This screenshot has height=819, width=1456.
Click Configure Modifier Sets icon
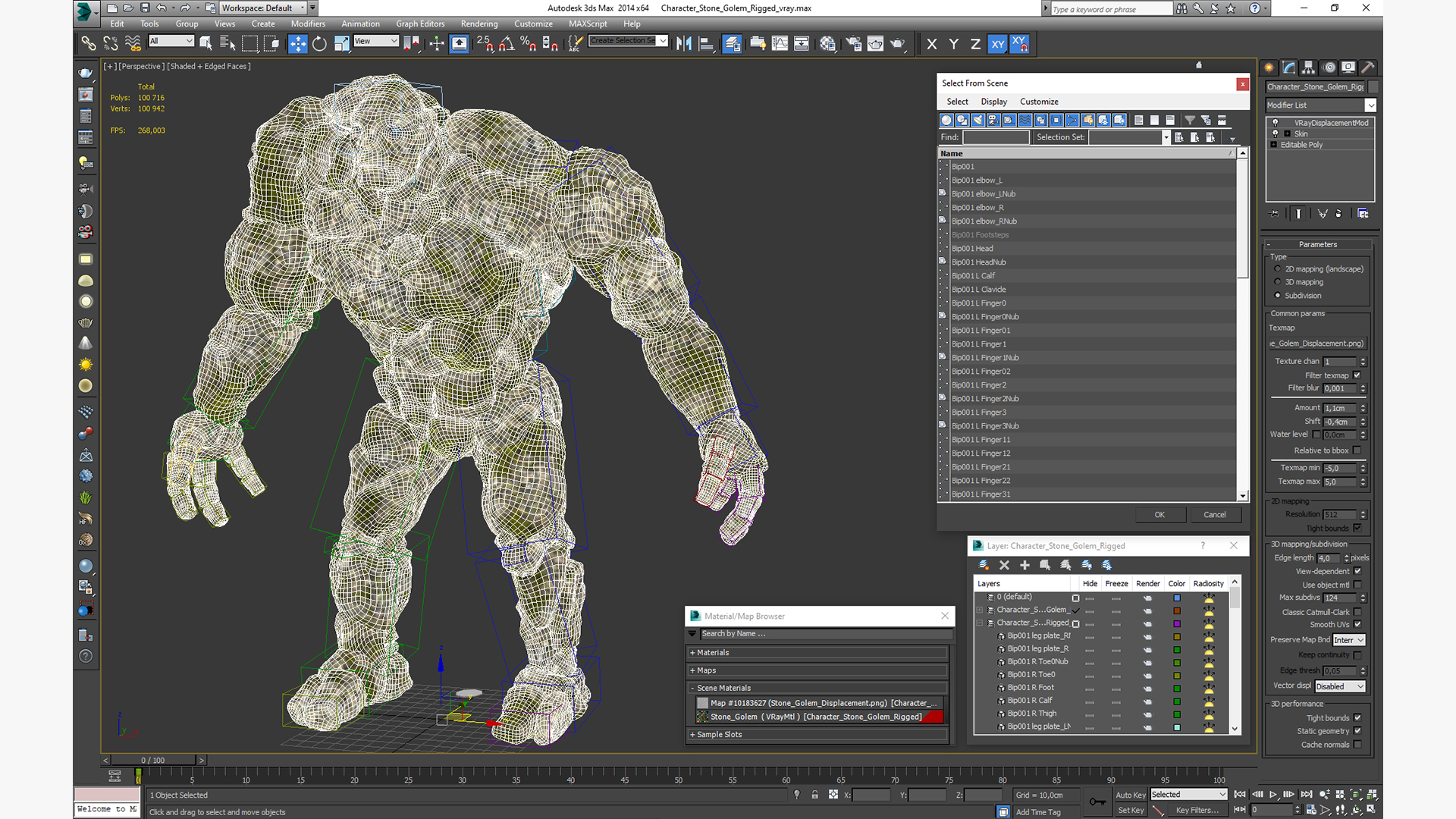tap(1363, 214)
